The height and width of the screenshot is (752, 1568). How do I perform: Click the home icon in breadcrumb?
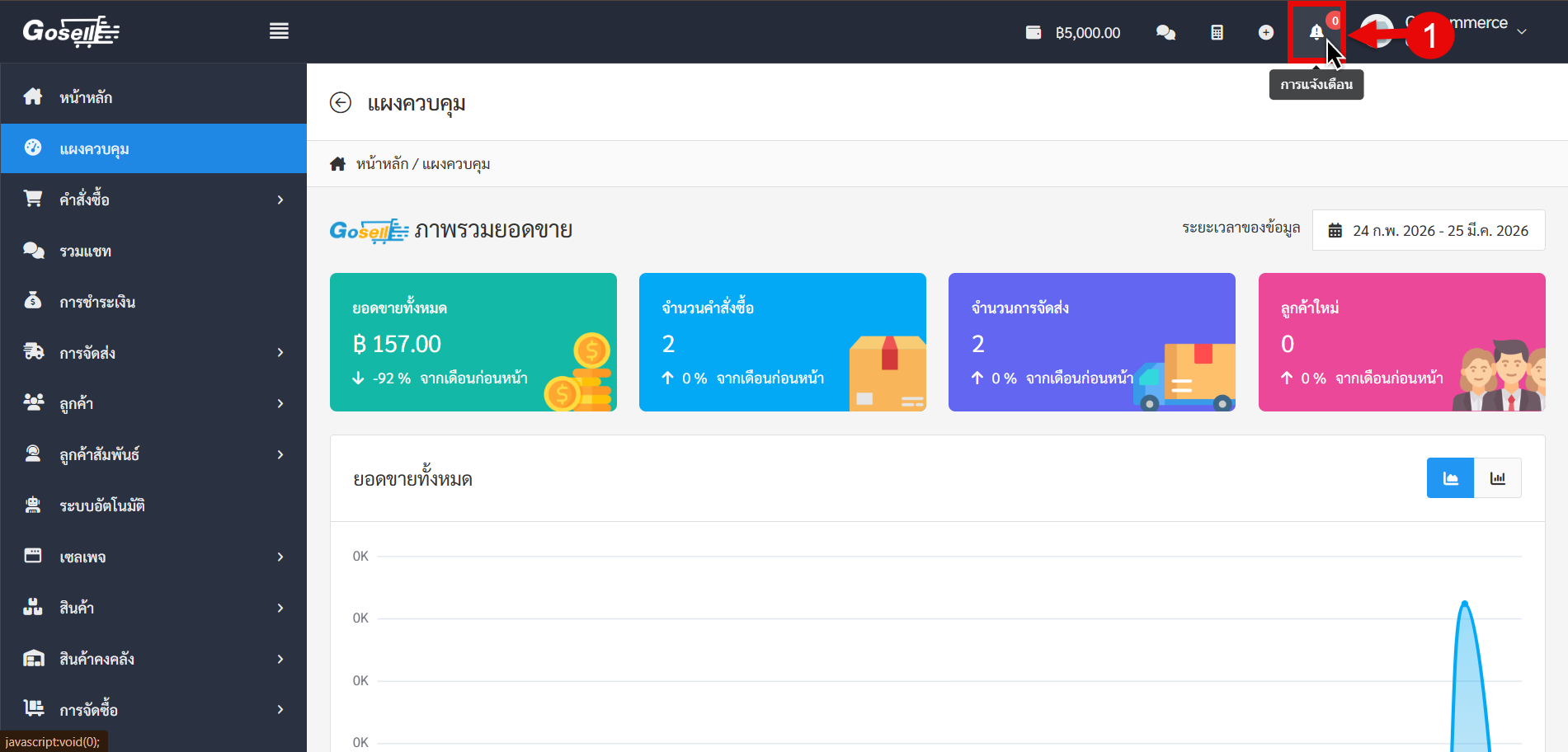click(x=337, y=164)
